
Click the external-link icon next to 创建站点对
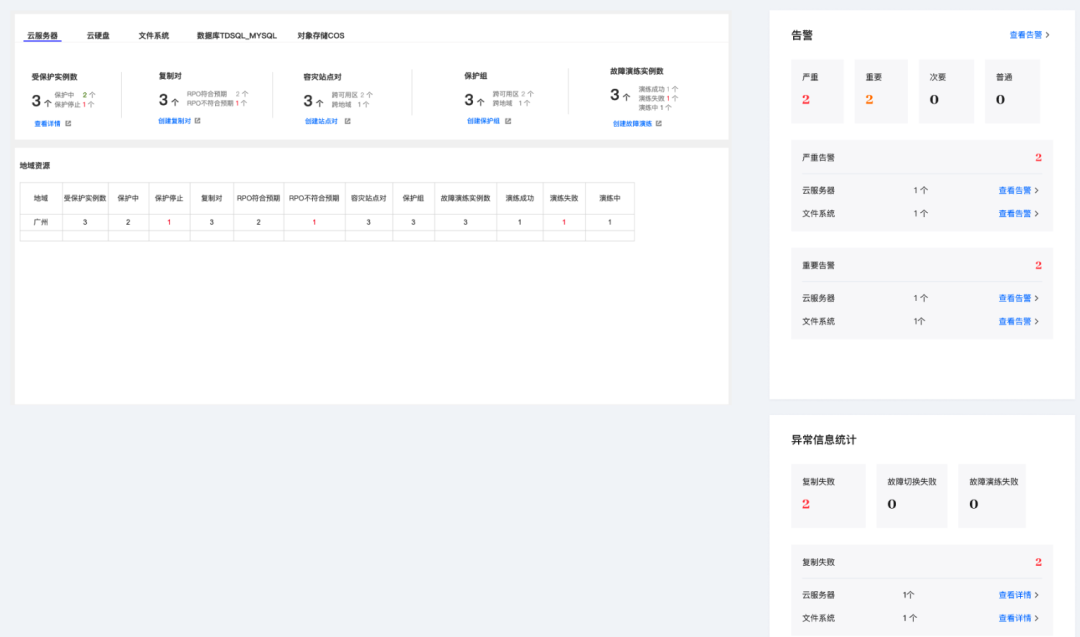(x=349, y=122)
